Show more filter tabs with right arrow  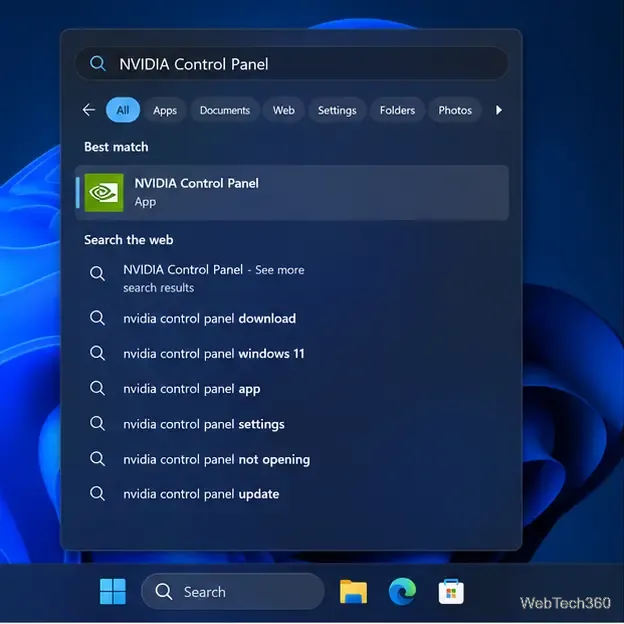pyautogui.click(x=499, y=110)
